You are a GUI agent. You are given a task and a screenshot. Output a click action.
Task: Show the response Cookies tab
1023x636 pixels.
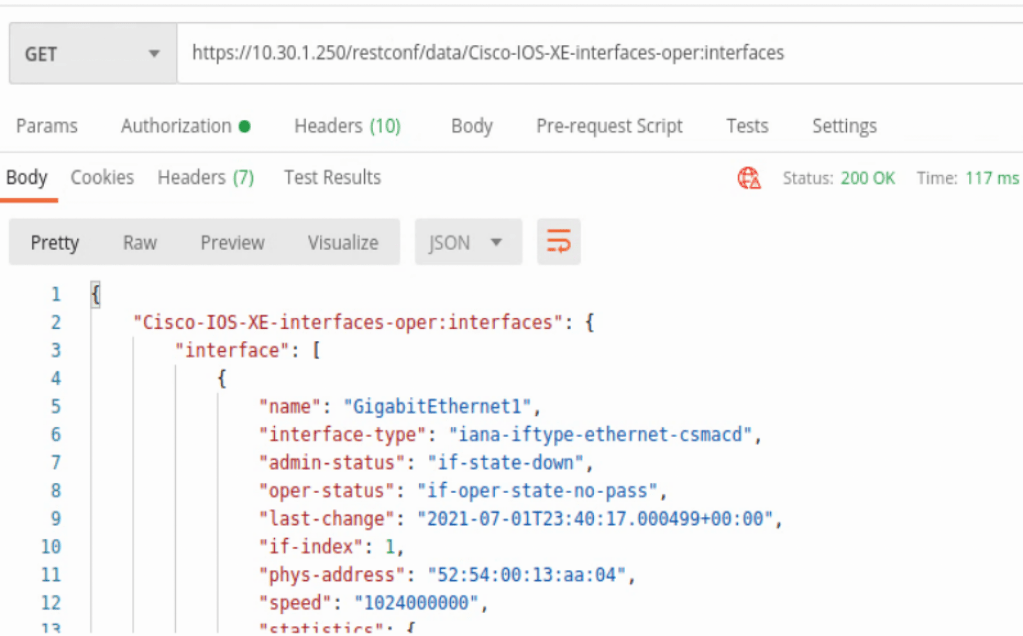click(102, 177)
